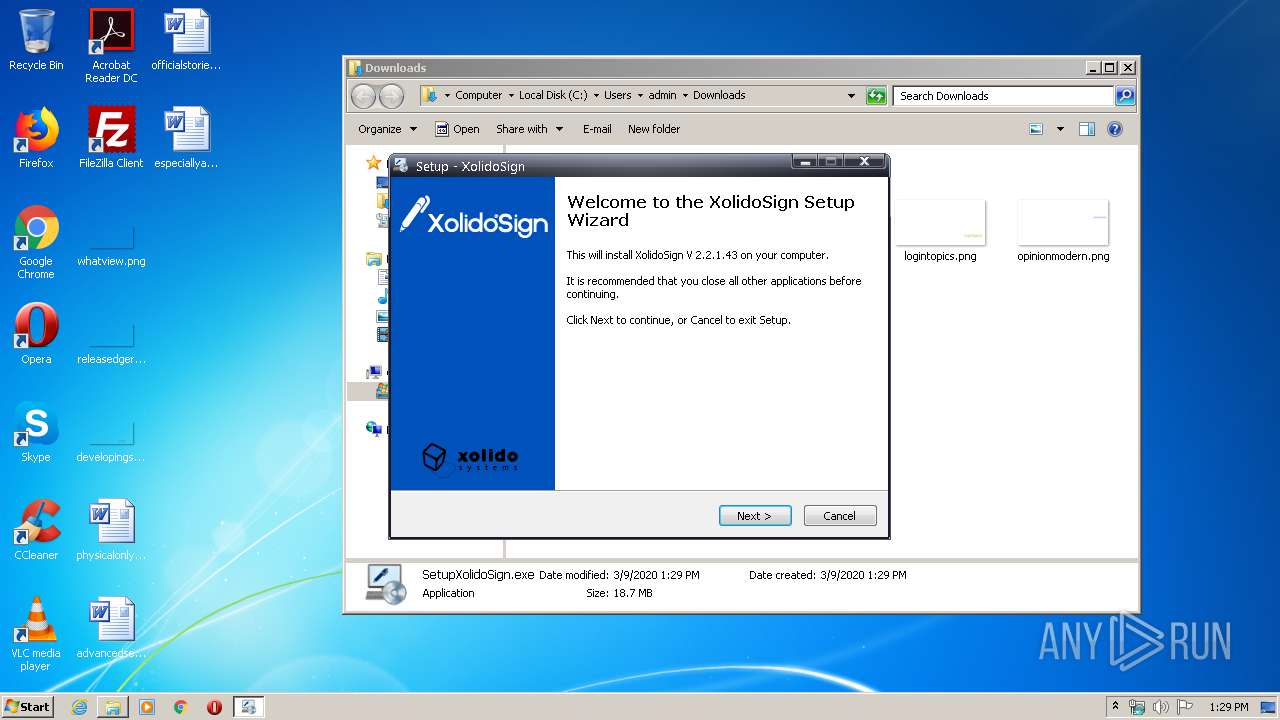1280x720 pixels.
Task: Open Action Center flag icon in tray
Action: pyautogui.click(x=1185, y=707)
